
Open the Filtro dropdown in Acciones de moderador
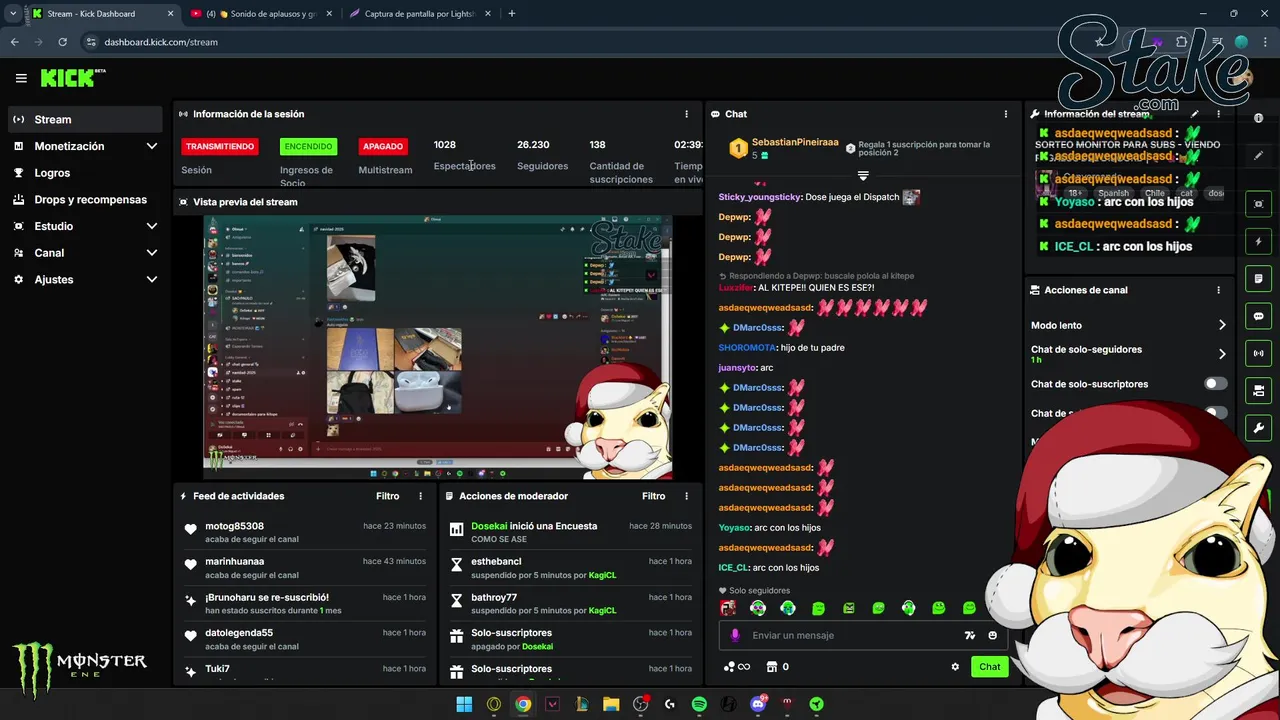click(x=653, y=496)
